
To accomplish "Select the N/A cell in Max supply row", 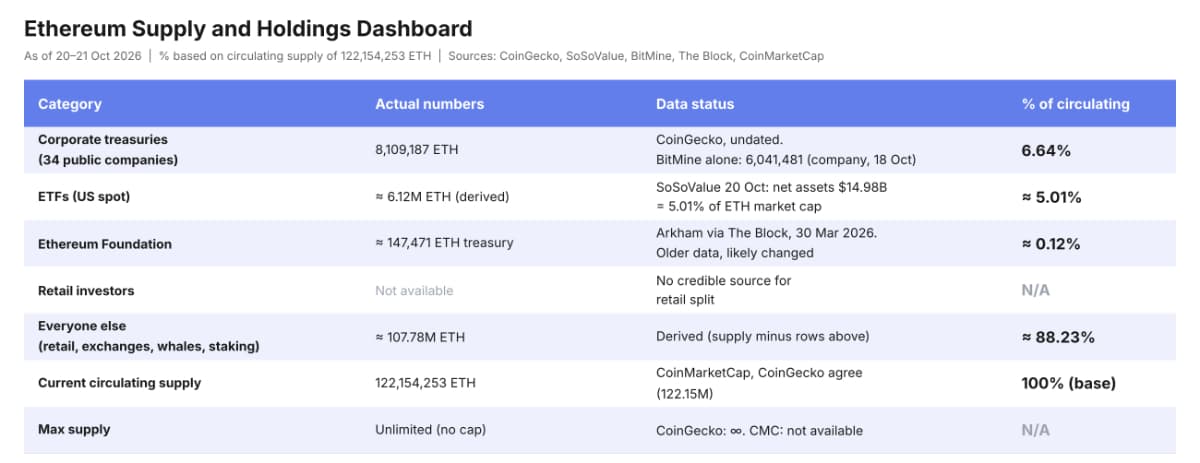I will click(x=1036, y=430).
